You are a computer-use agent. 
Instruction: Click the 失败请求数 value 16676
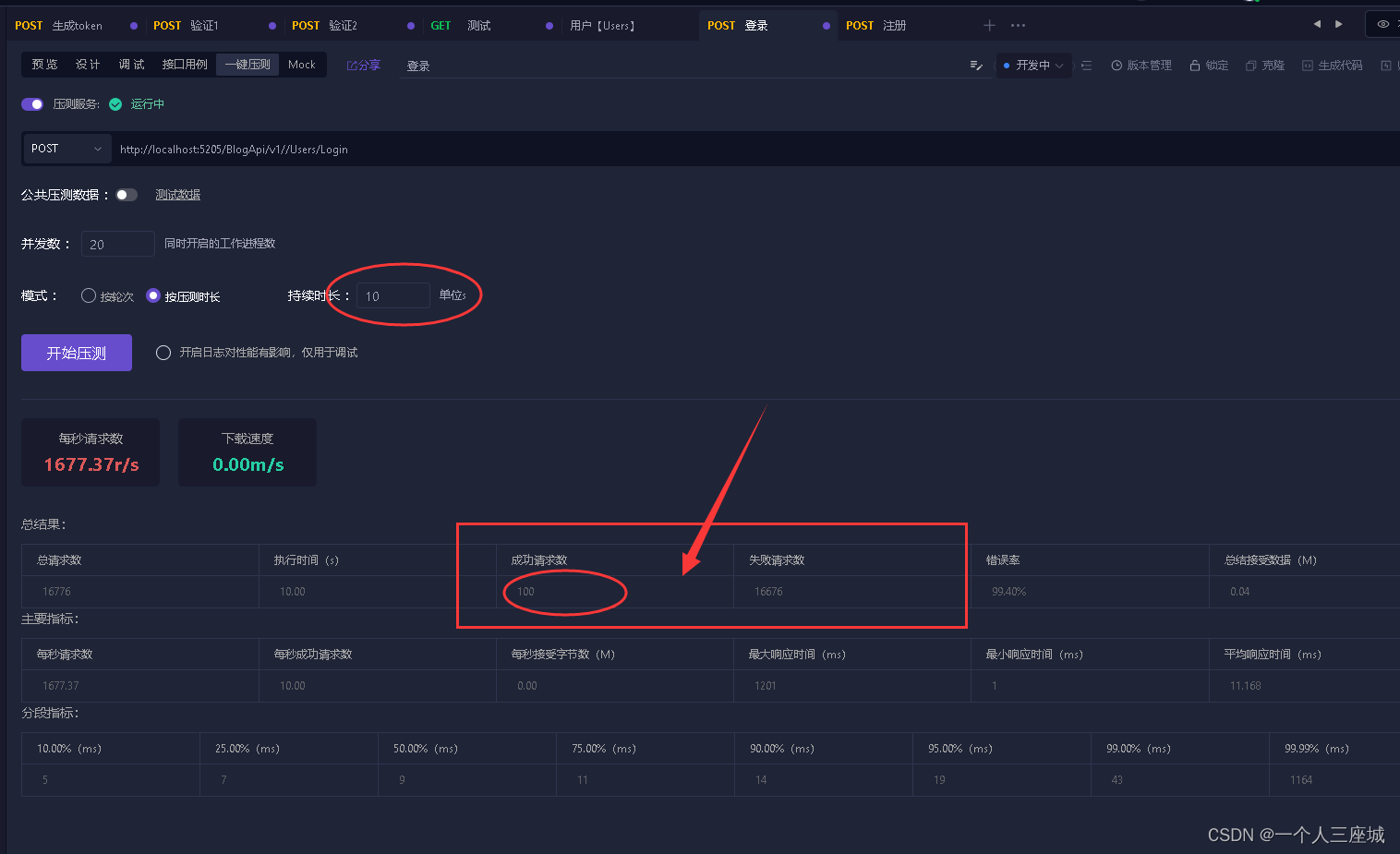768,592
